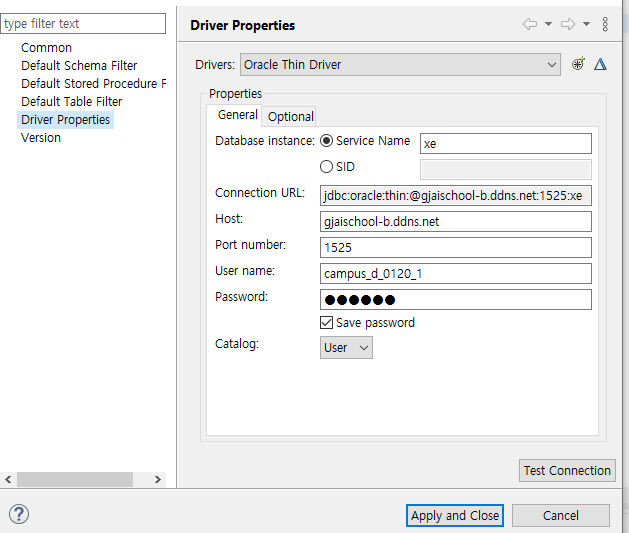Image resolution: width=629 pixels, height=533 pixels.
Task: Click the Password field
Action: tap(456, 300)
